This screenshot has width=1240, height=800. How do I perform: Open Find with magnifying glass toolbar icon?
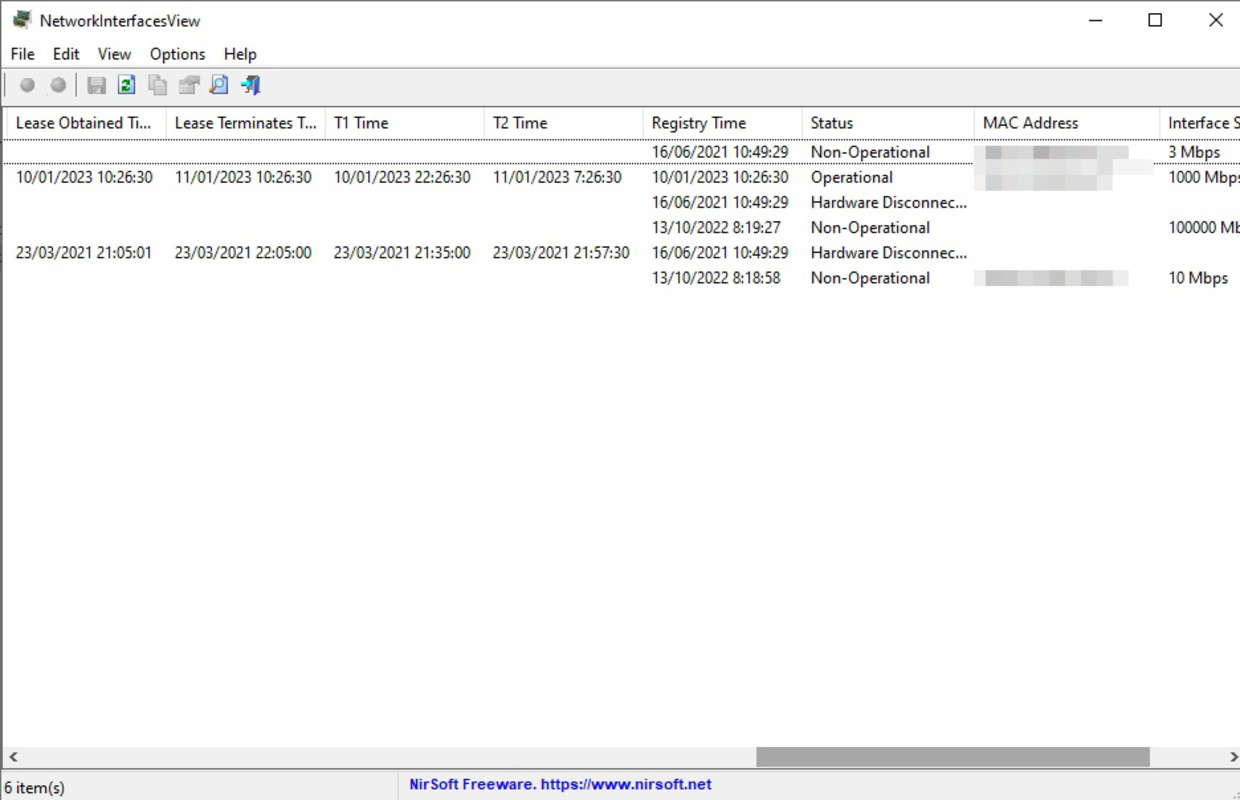coord(219,86)
